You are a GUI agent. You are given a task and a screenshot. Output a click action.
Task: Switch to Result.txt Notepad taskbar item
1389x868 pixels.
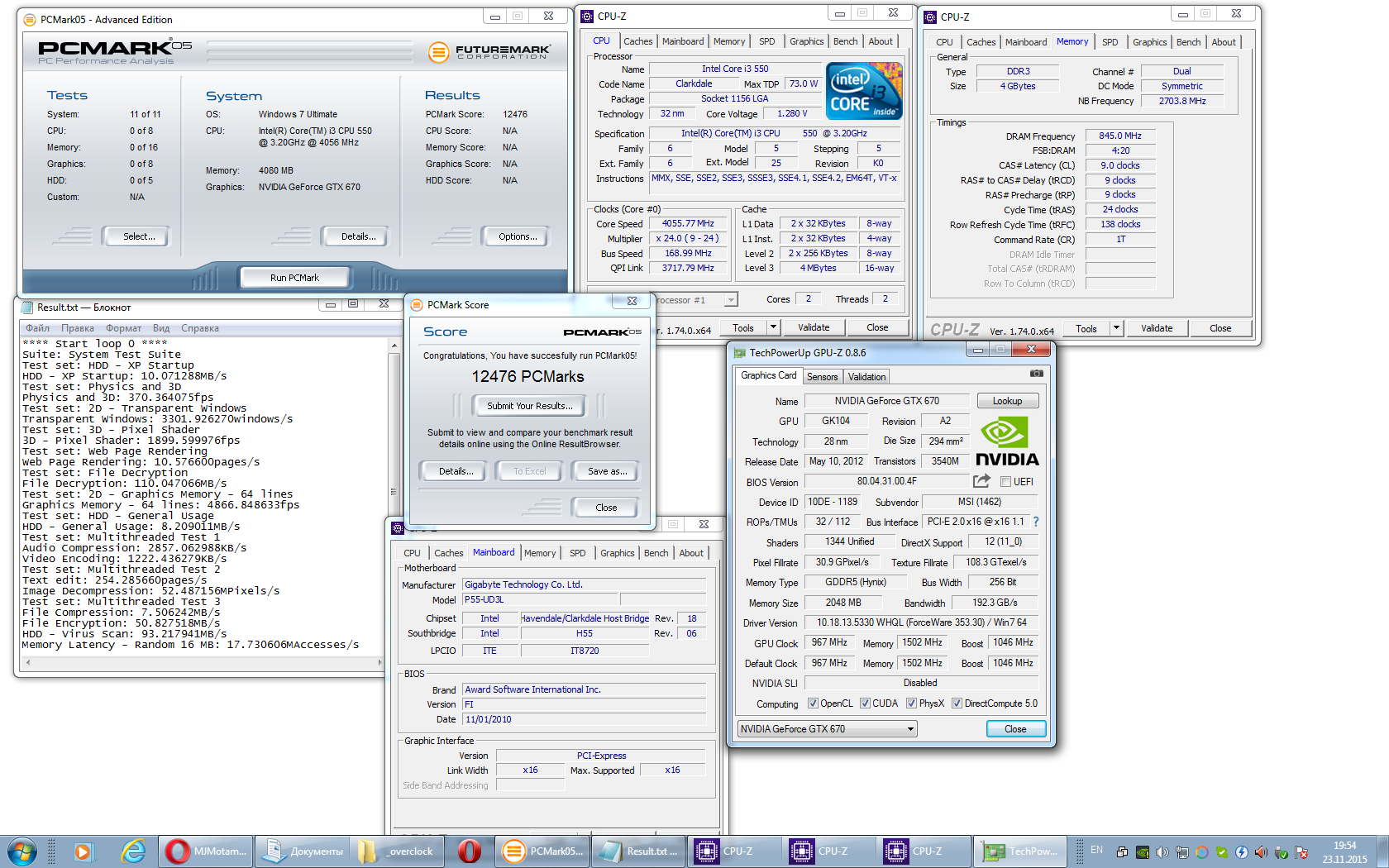click(637, 851)
